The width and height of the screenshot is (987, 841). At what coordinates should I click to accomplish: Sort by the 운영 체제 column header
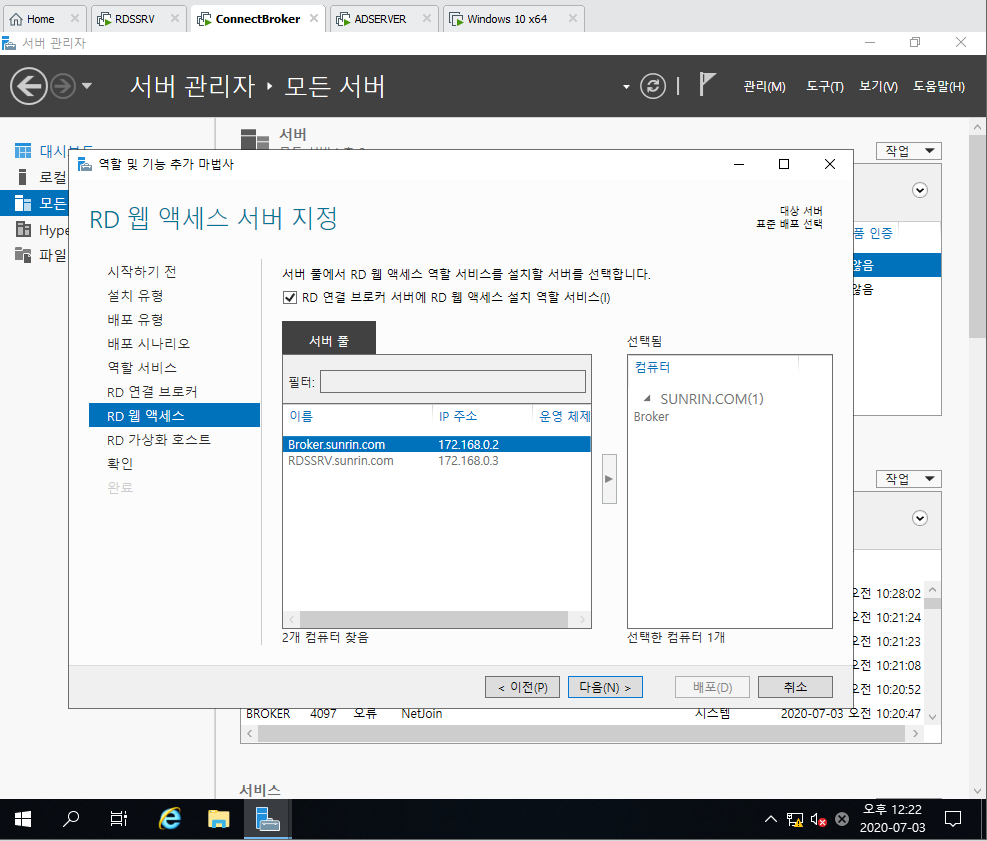tap(564, 416)
